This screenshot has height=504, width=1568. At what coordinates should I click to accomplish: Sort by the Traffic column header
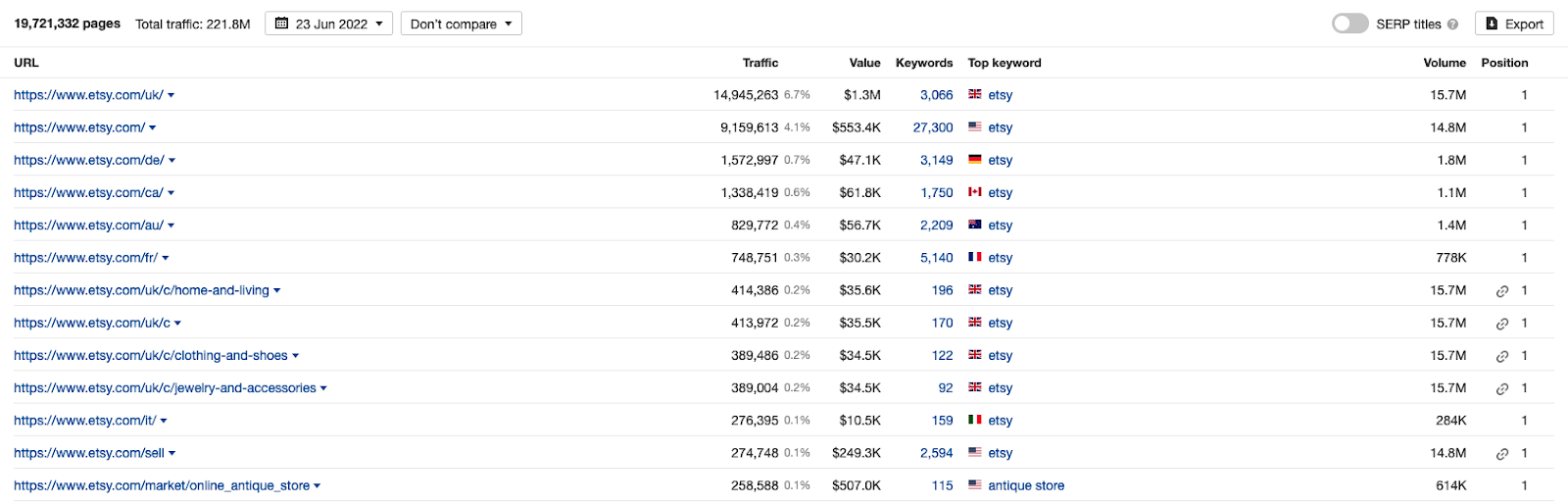coord(759,63)
